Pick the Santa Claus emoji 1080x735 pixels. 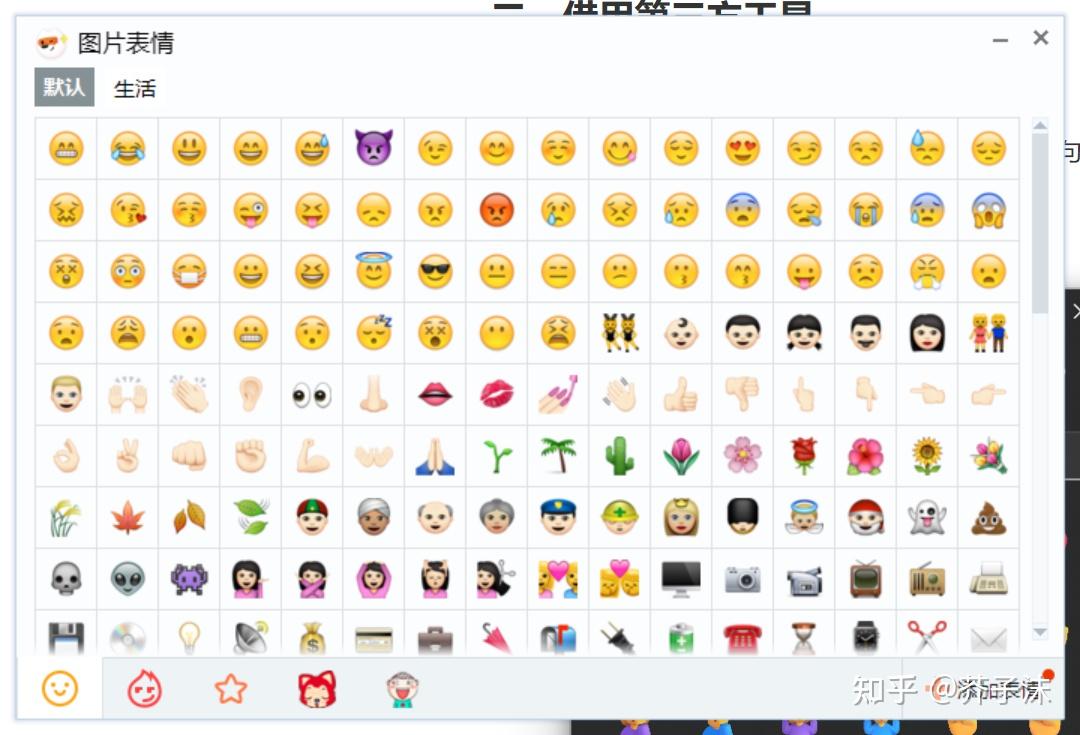click(x=865, y=517)
